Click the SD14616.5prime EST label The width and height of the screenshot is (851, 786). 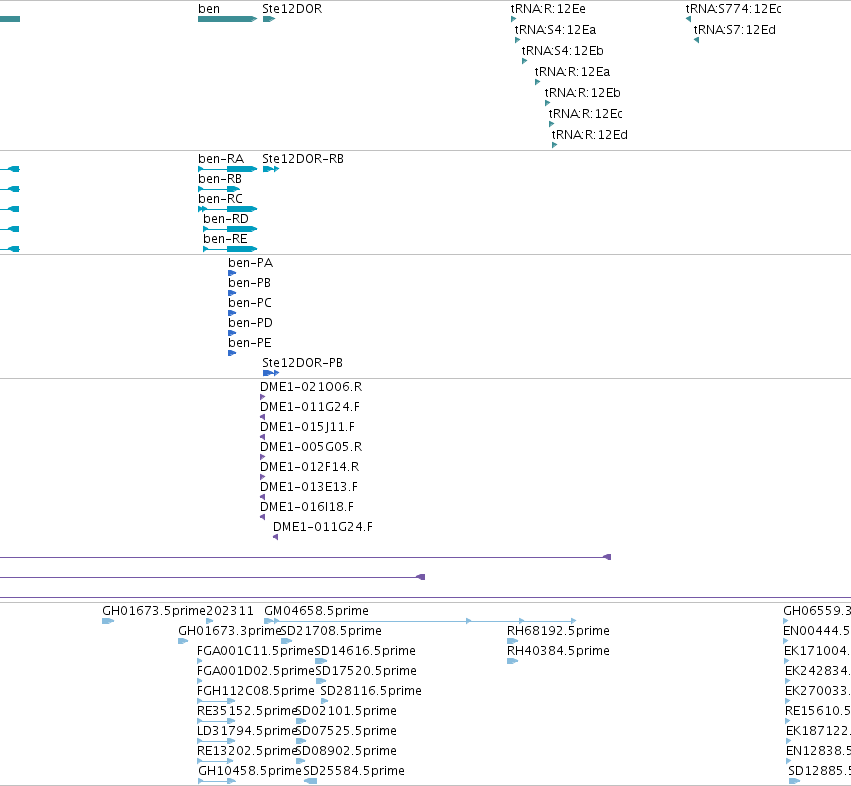365,651
